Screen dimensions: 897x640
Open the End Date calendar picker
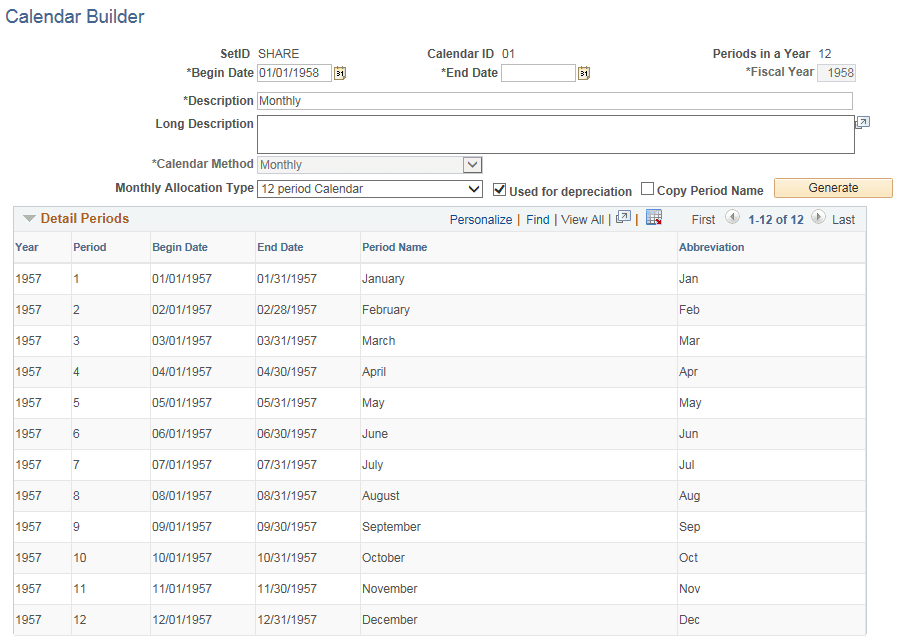[x=583, y=72]
